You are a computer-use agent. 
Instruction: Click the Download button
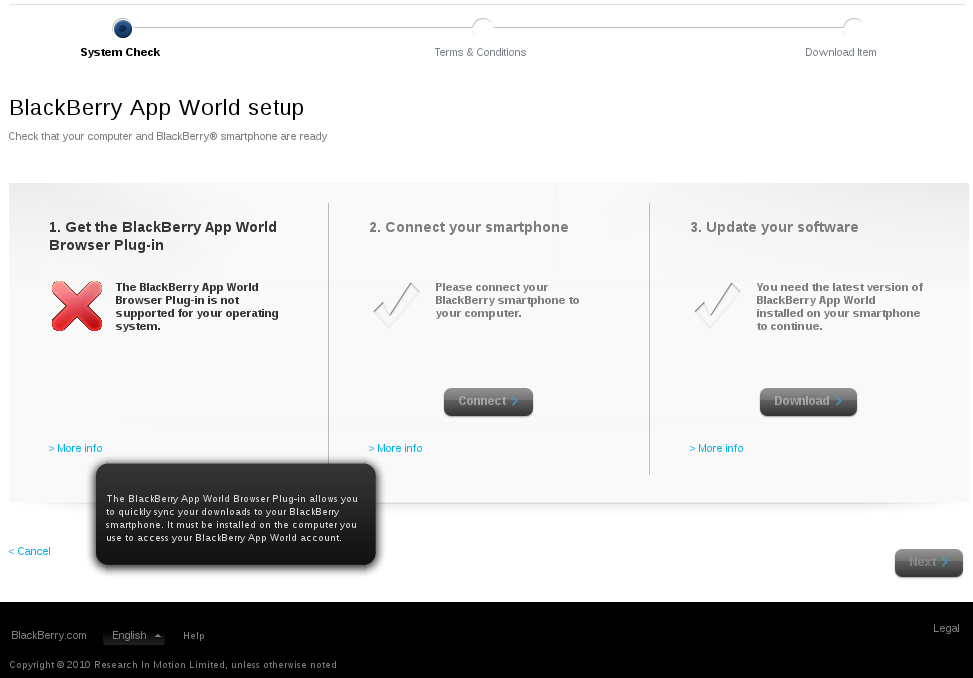click(808, 402)
